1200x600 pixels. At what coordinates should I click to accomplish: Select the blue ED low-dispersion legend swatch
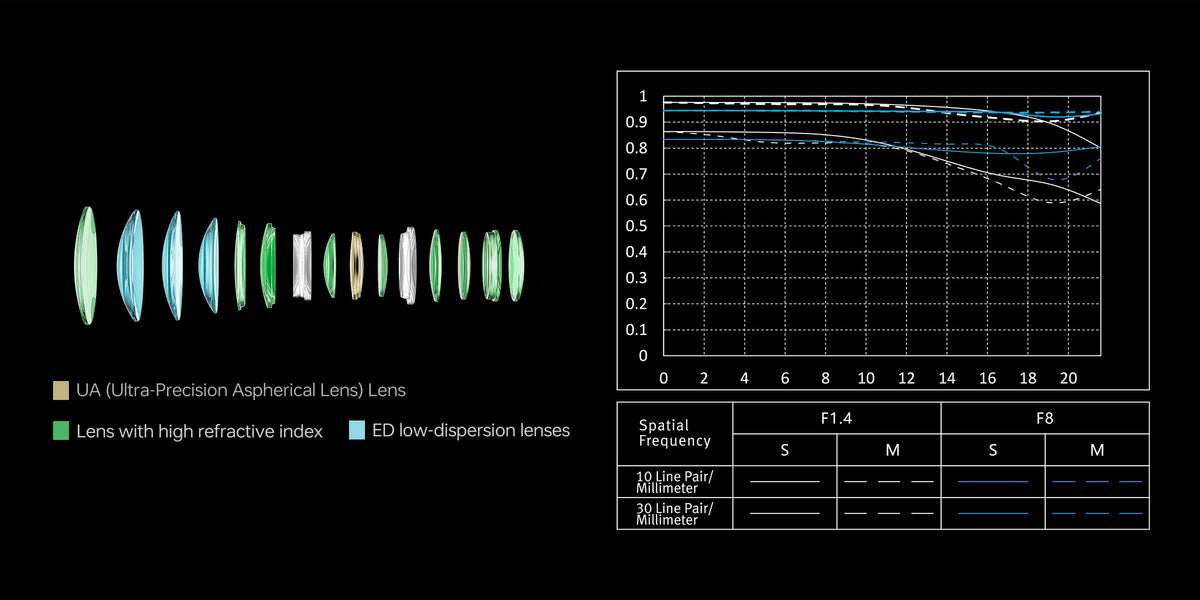tap(356, 431)
